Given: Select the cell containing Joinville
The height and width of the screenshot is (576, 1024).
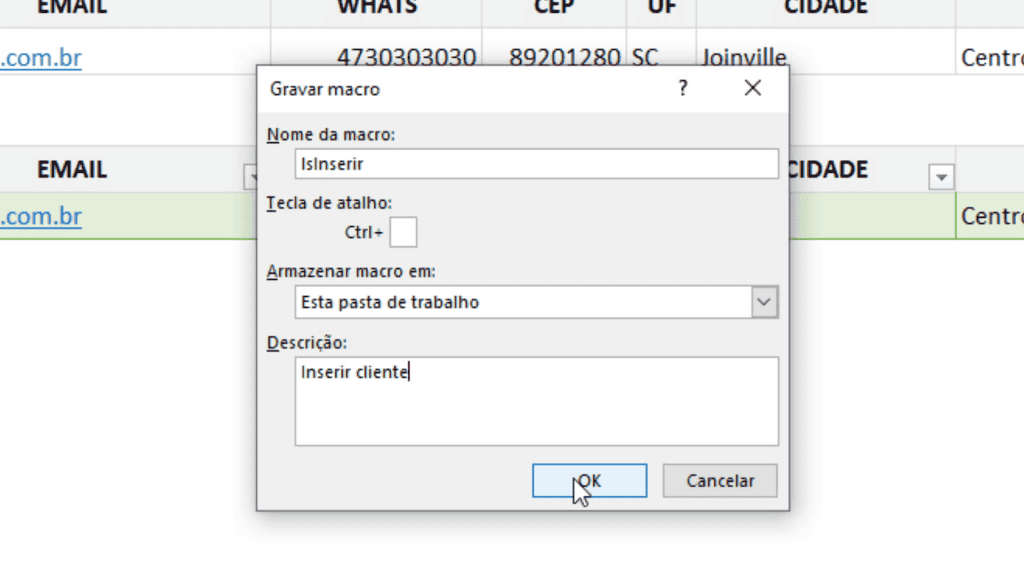Looking at the screenshot, I should [x=744, y=57].
